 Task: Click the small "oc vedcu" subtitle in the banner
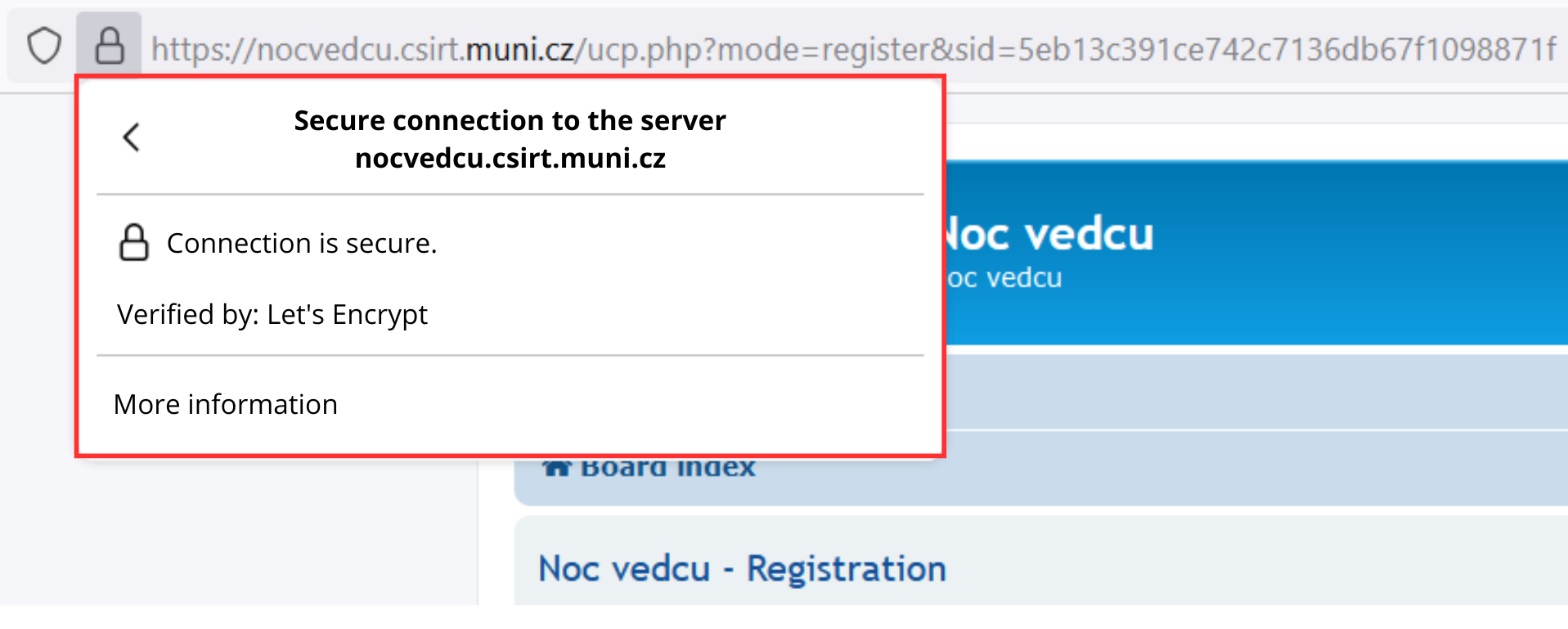click(1005, 278)
